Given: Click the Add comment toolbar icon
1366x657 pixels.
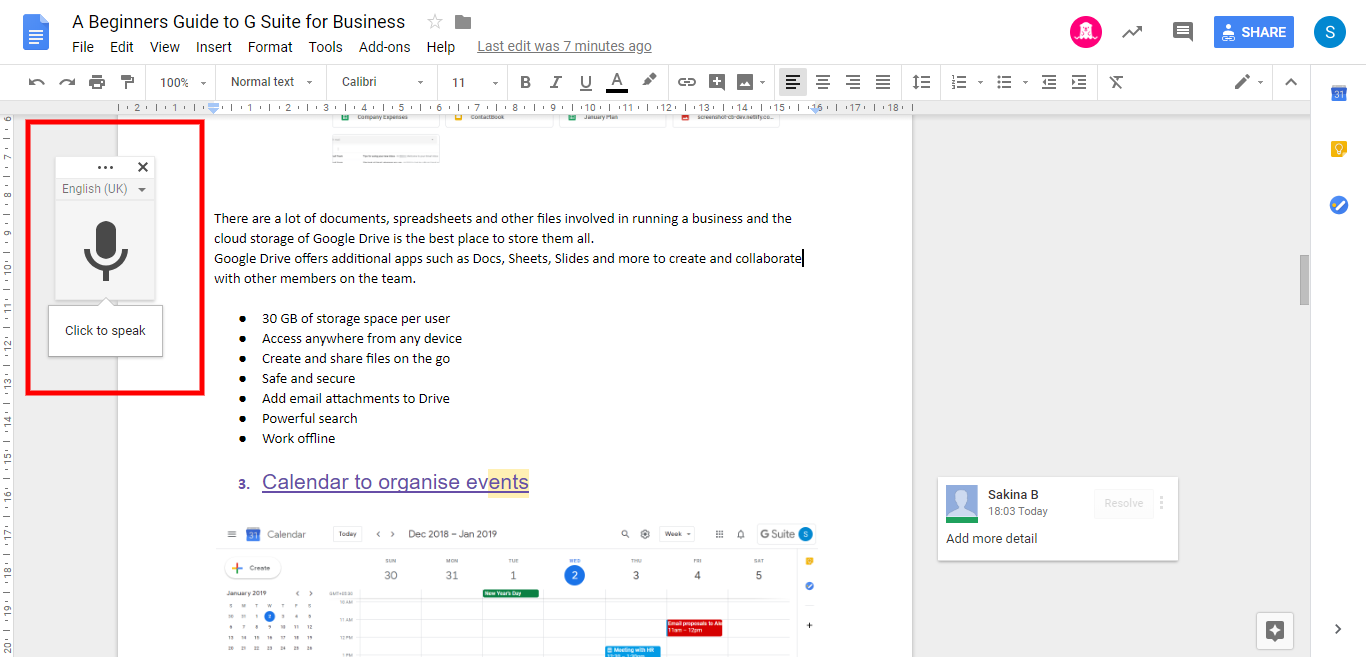Looking at the screenshot, I should point(717,82).
